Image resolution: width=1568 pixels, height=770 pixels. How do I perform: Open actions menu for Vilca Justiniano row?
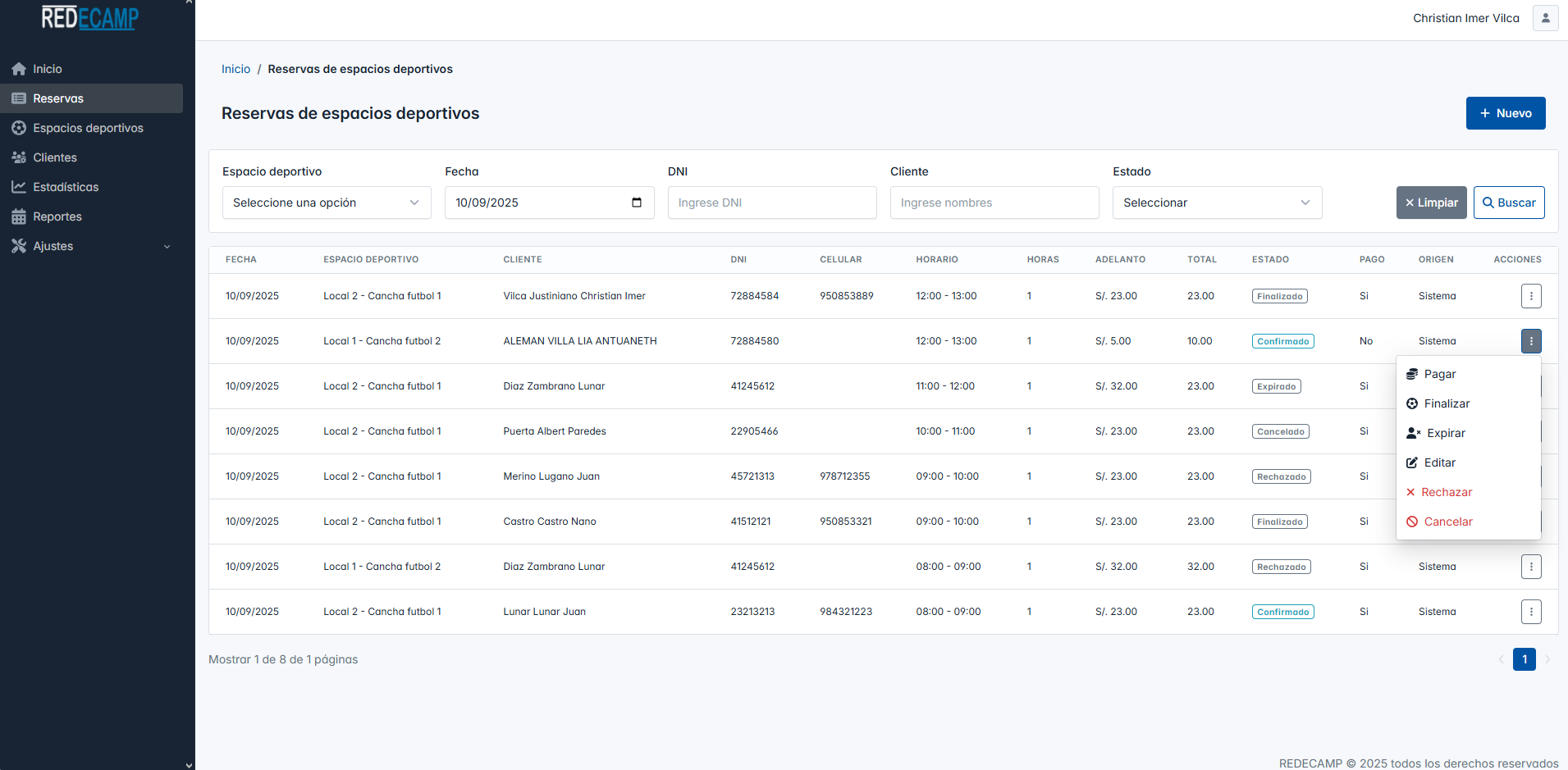tap(1530, 296)
